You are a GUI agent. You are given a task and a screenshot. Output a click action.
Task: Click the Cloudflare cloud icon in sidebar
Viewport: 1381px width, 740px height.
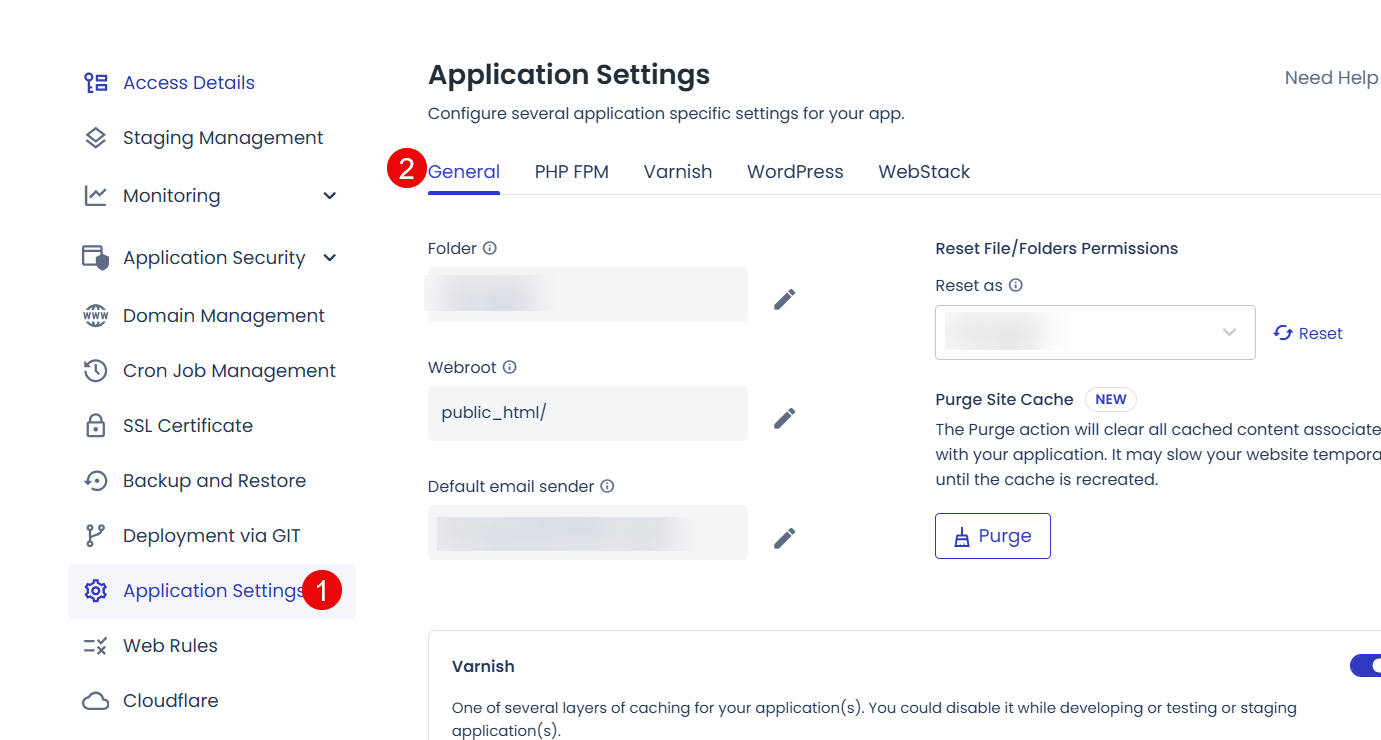coord(95,701)
